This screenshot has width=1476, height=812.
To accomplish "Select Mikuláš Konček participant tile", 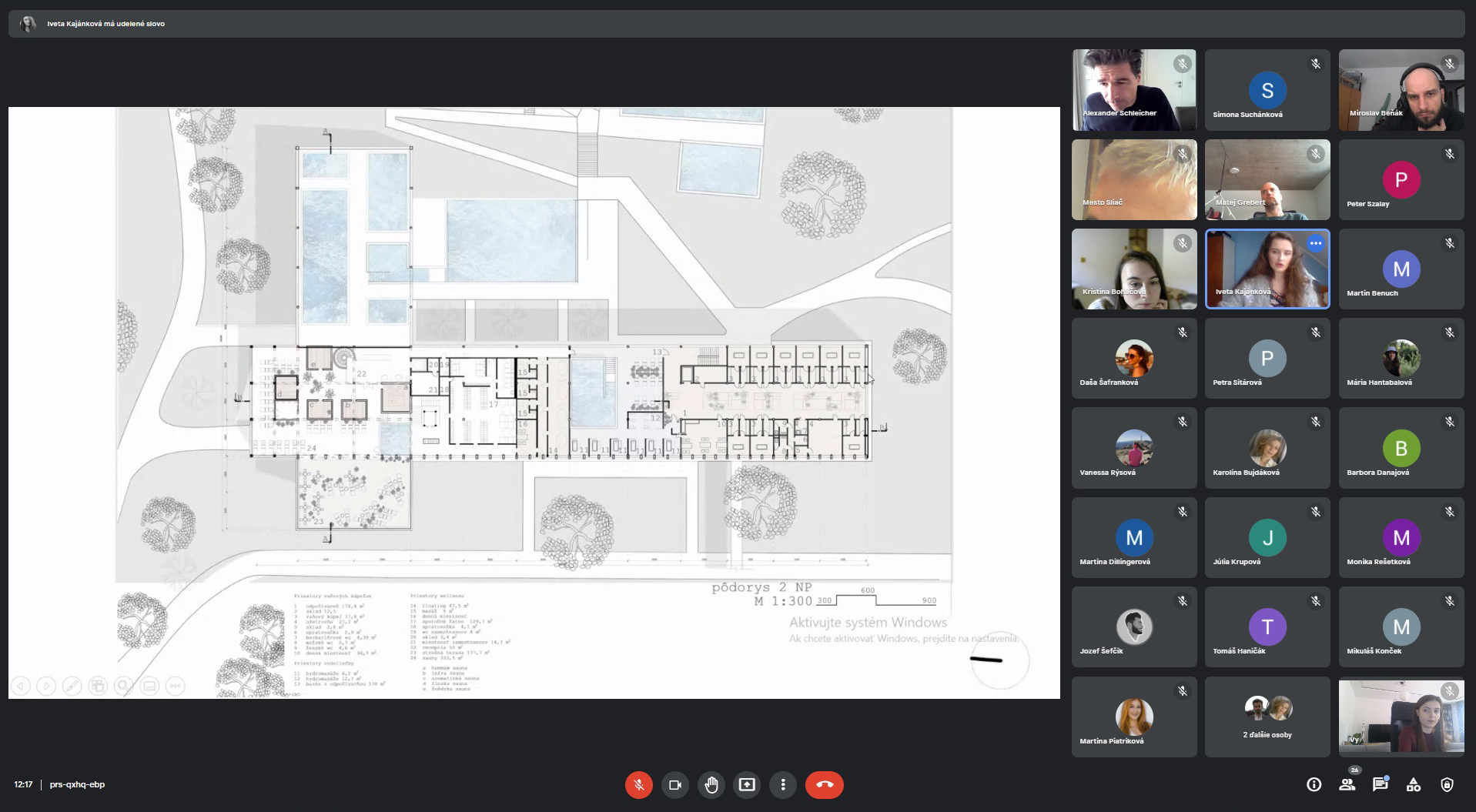I will 1401,627.
